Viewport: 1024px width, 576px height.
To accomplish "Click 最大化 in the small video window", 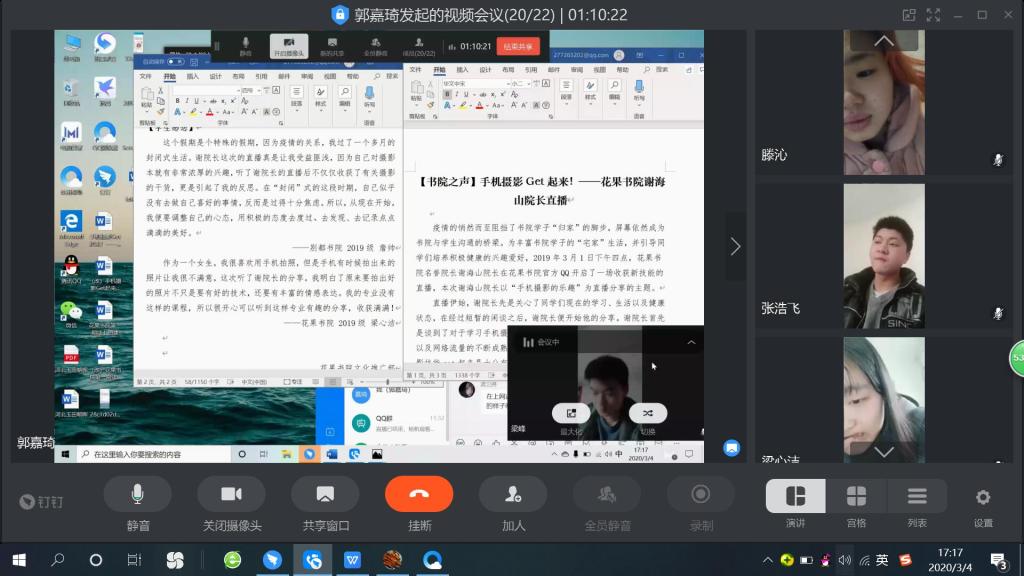I will 571,413.
